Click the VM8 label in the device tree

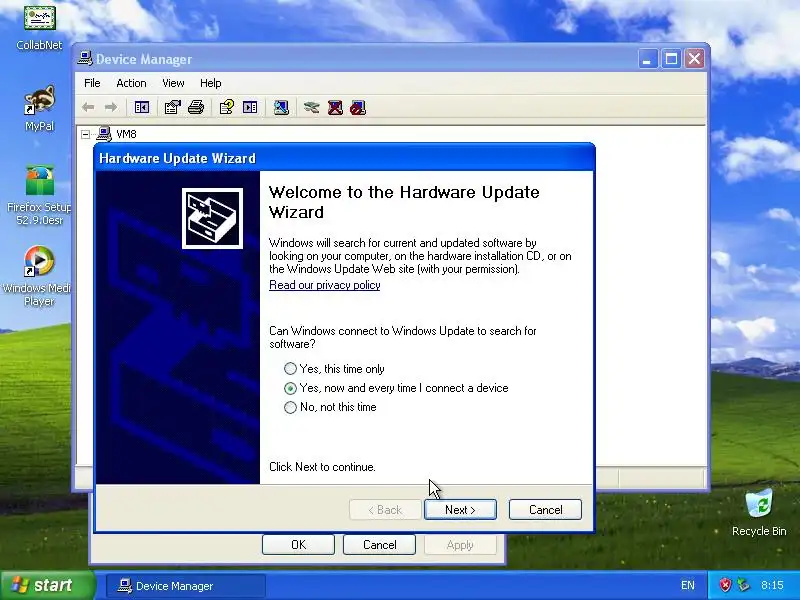pos(126,134)
